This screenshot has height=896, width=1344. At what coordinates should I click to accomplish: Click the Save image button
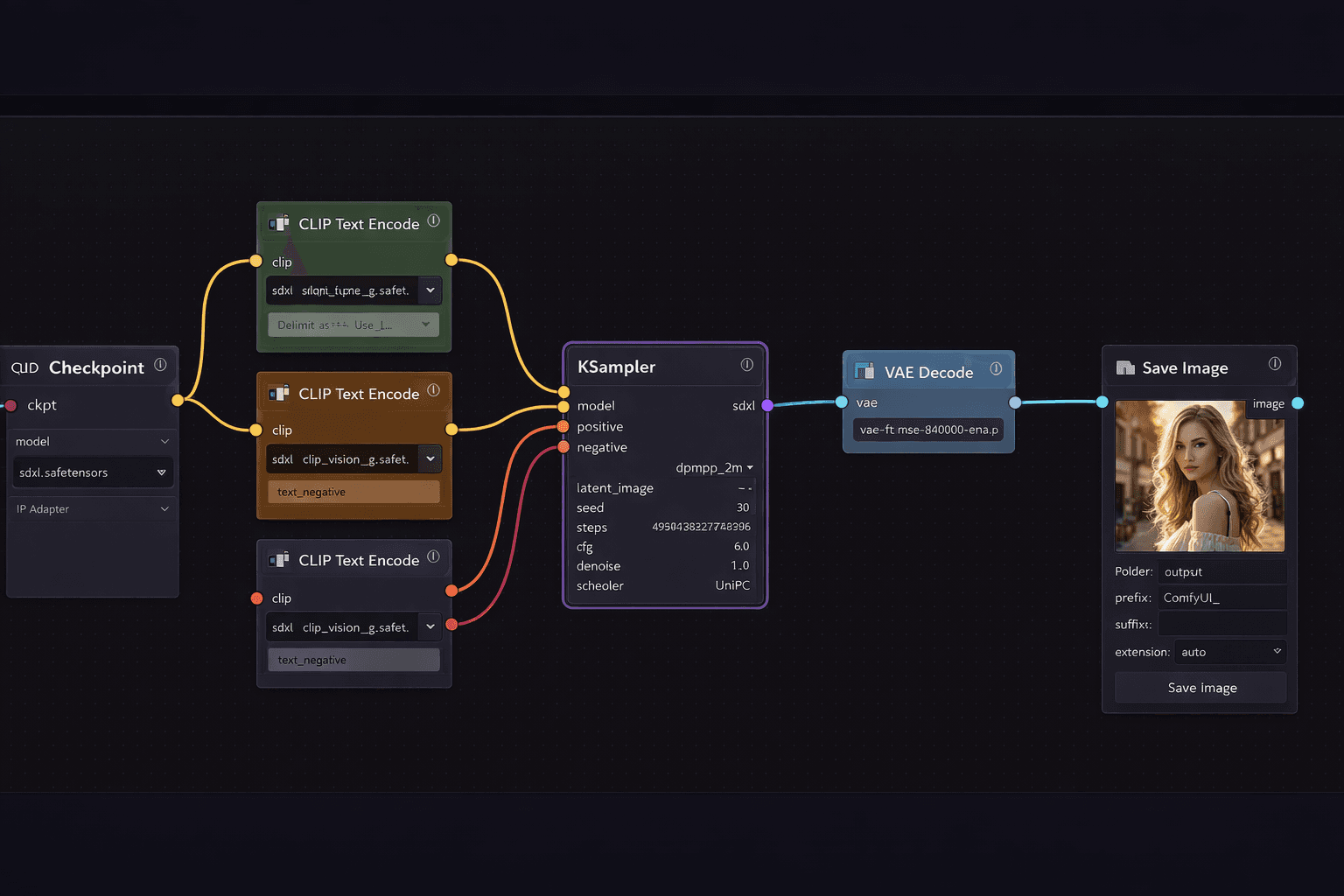pos(1200,687)
